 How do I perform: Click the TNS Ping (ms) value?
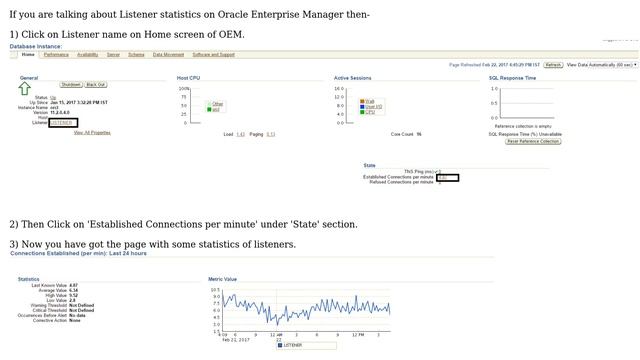[x=440, y=172]
